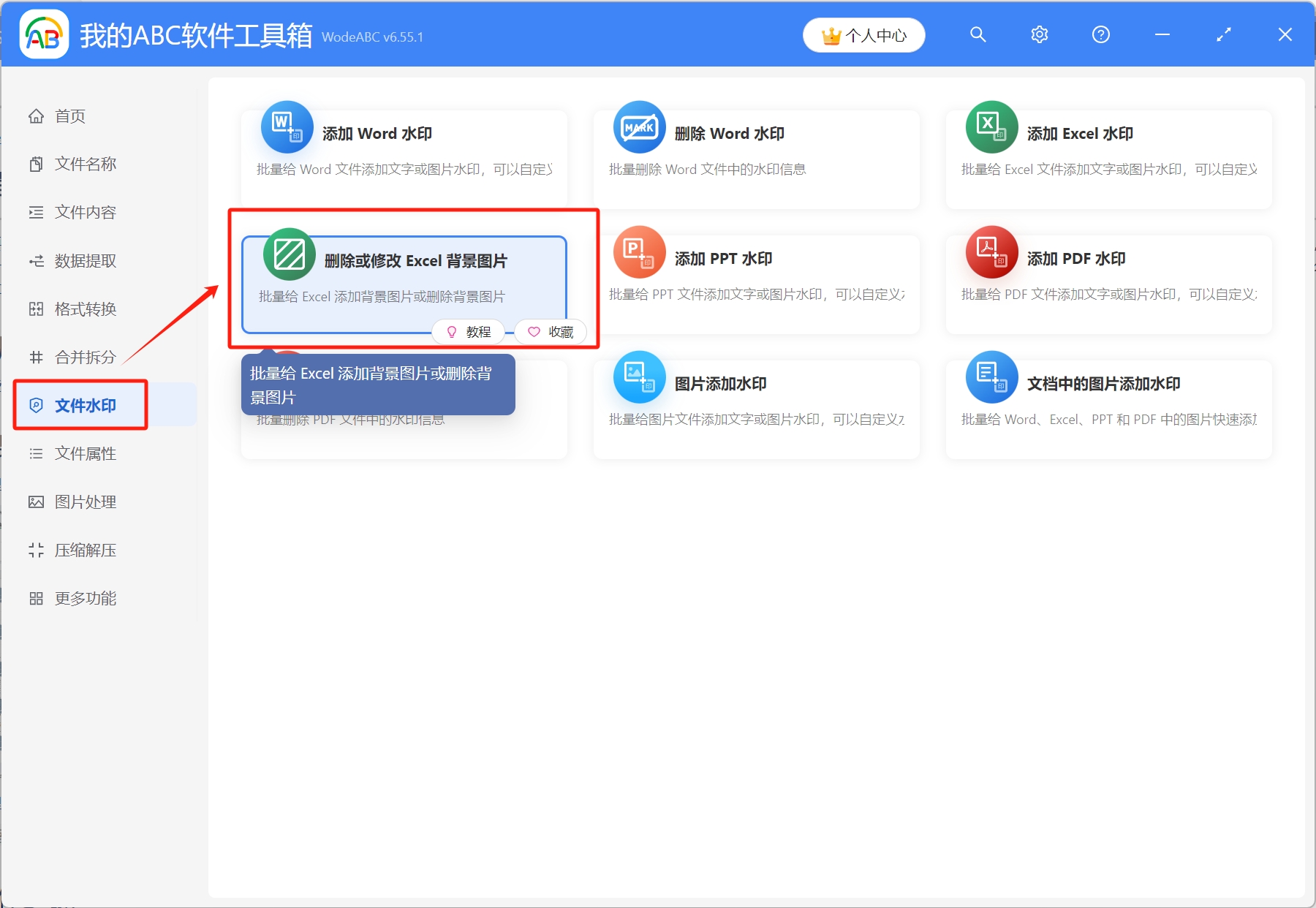Select the 添加 Word 水印 tool icon
This screenshot has height=908, width=1316.
[x=287, y=127]
